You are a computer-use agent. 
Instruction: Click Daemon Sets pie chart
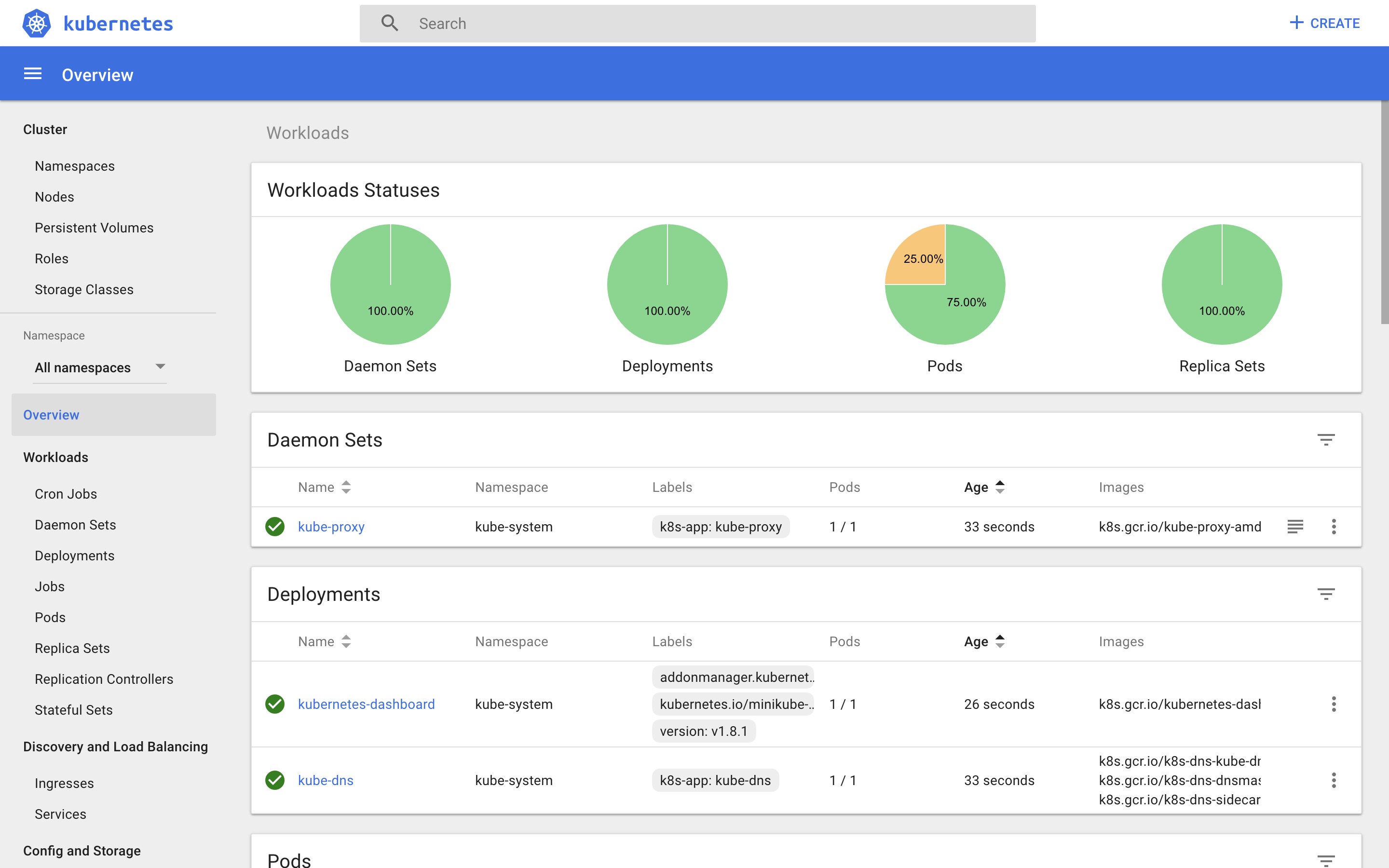coord(390,285)
